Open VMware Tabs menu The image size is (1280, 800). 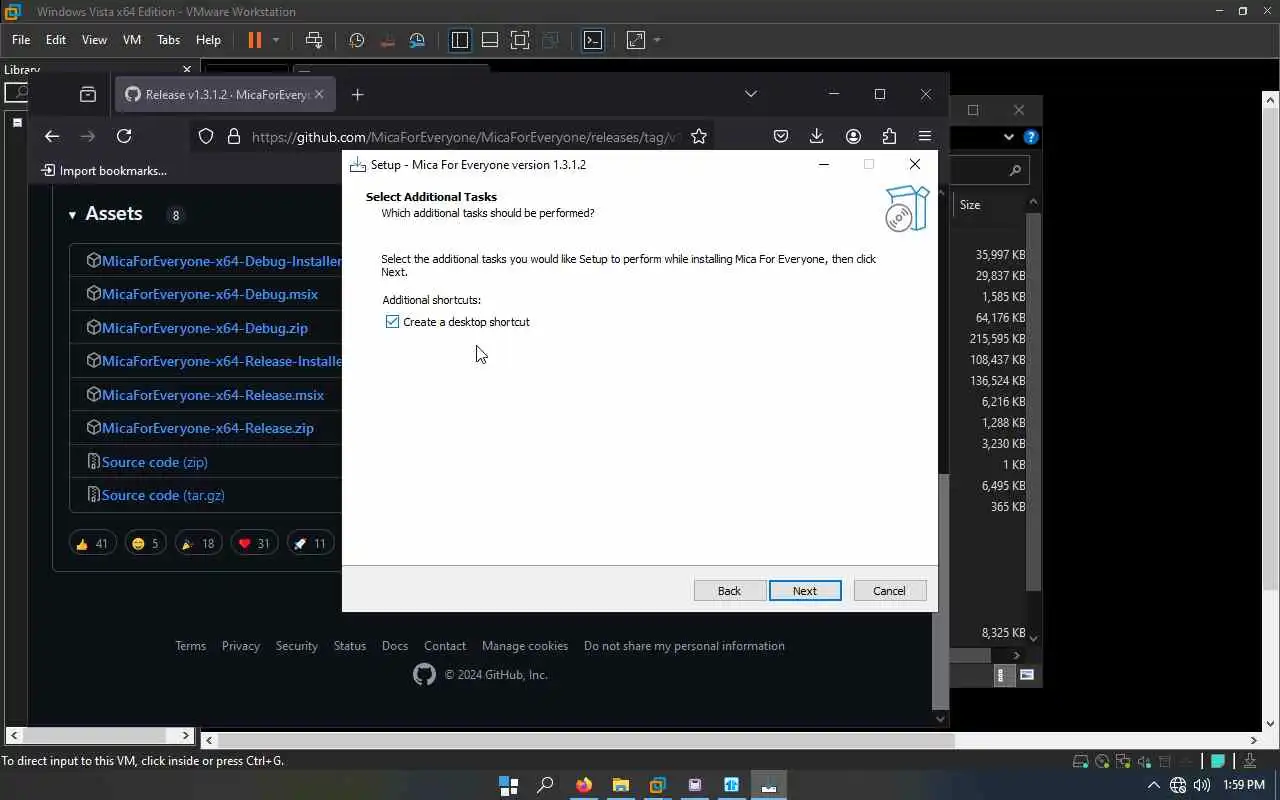coord(168,40)
